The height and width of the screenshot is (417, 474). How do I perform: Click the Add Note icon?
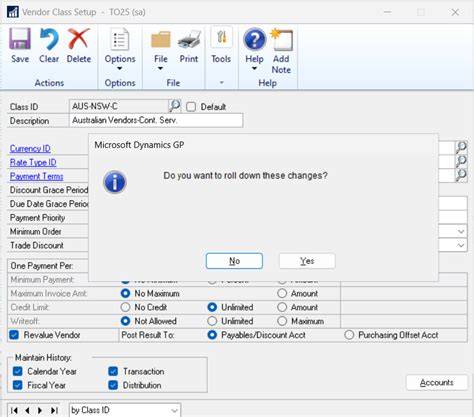(x=282, y=40)
